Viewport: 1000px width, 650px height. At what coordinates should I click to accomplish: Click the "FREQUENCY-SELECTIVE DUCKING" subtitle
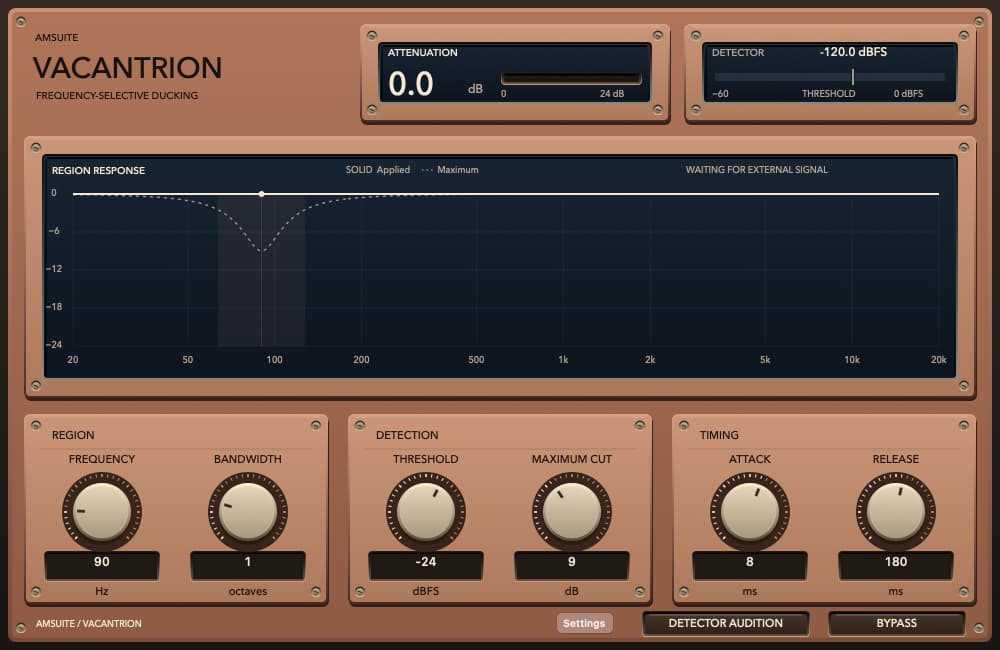[117, 96]
